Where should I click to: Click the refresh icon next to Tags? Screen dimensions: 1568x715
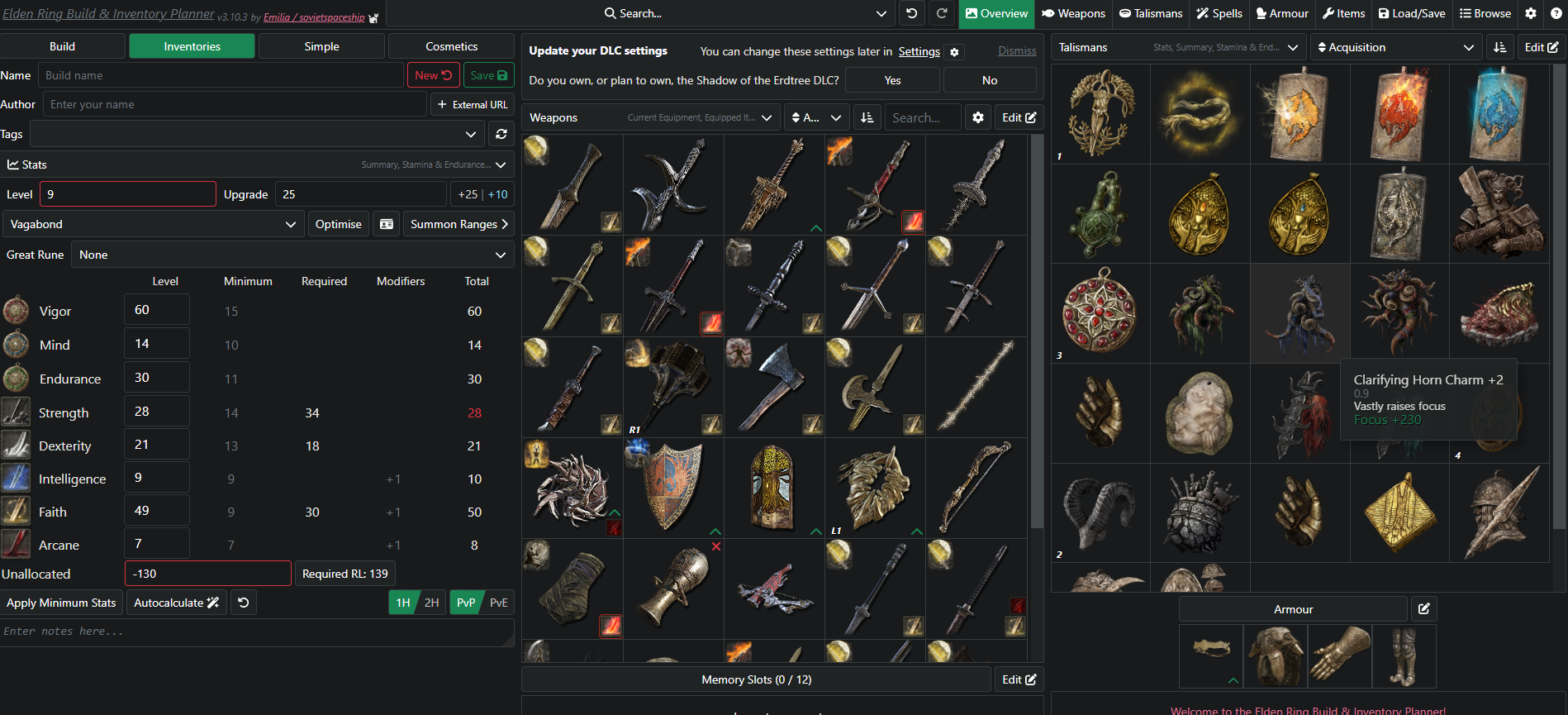(501, 134)
